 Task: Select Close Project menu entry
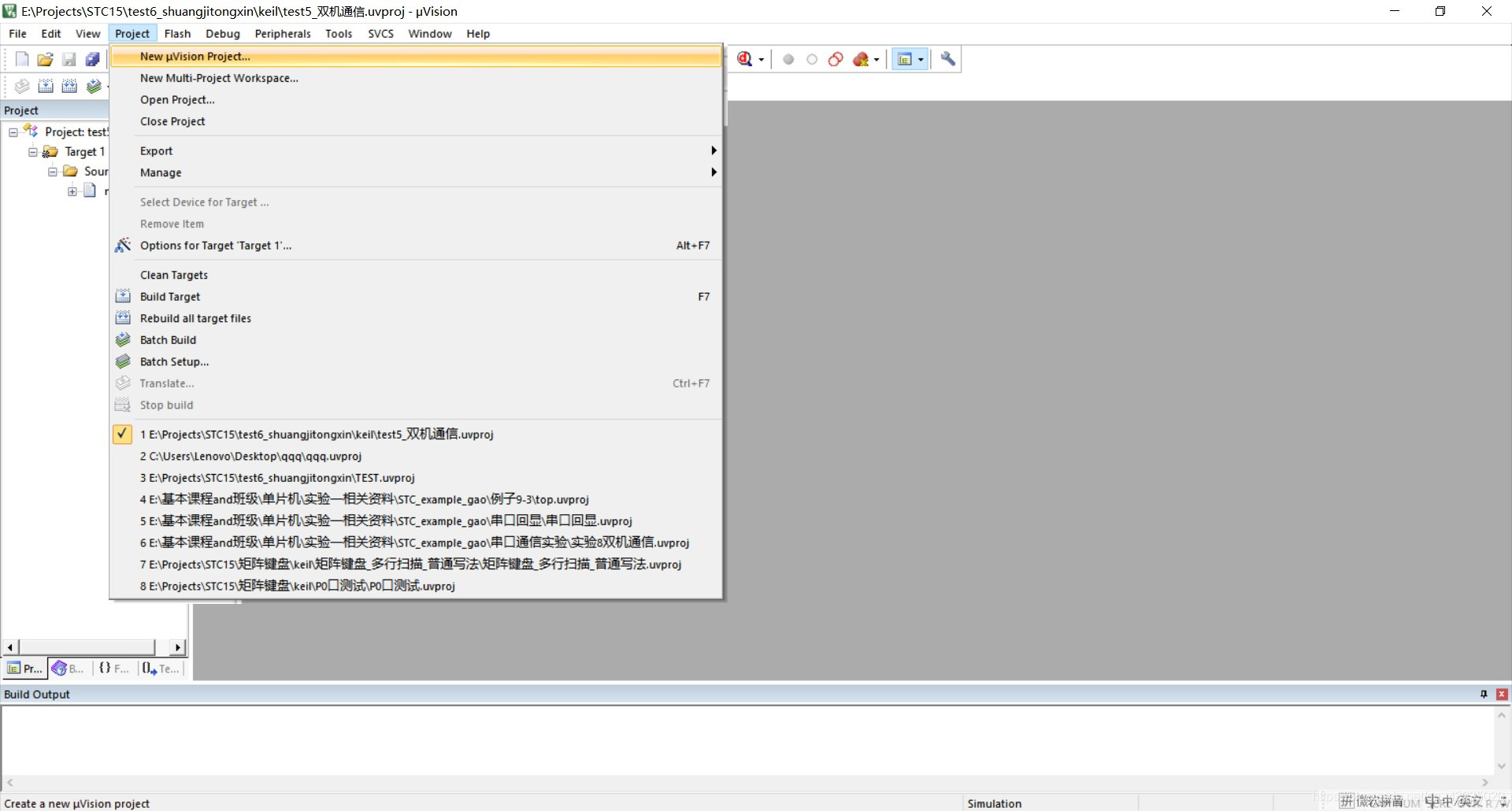pyautogui.click(x=416, y=121)
